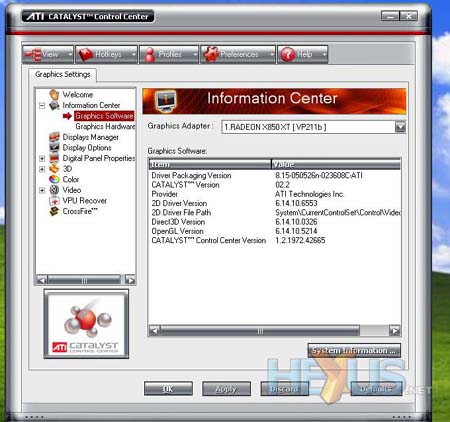Select the Graphics Settings tab
This screenshot has width=450, height=422.
tap(63, 74)
